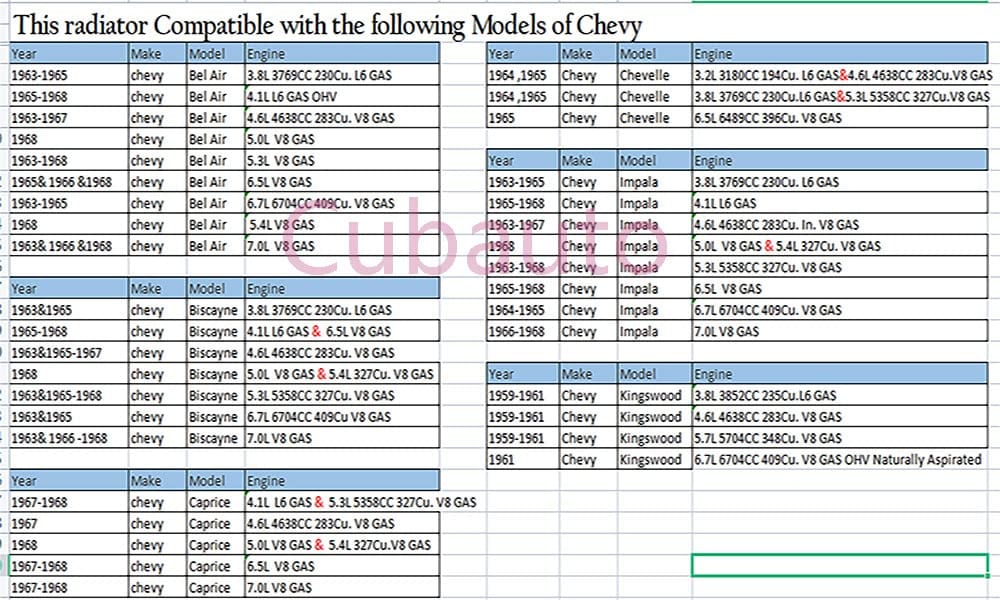
Task: Select the '3.8L 3852CC 235Cu.L6 GAS' Kingswood cell
Action: pyautogui.click(x=765, y=396)
